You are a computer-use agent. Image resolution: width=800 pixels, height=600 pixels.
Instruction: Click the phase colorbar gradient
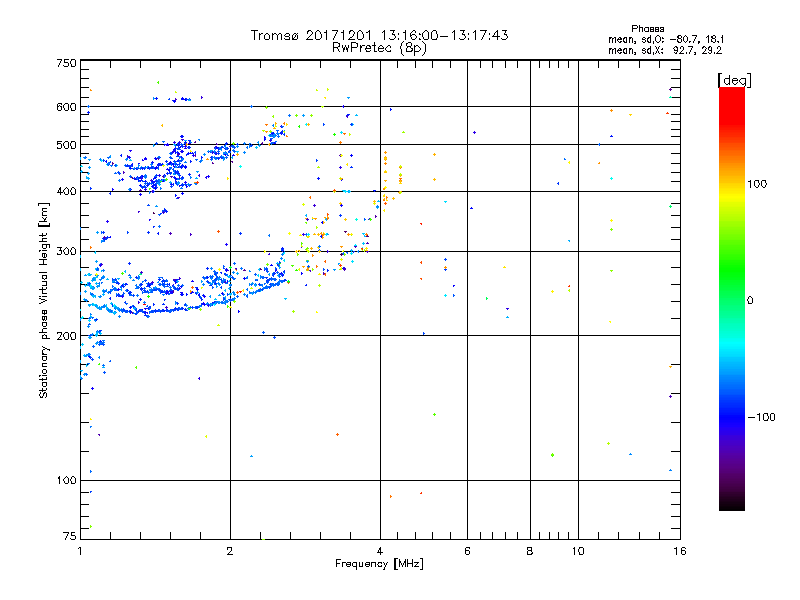[732, 298]
